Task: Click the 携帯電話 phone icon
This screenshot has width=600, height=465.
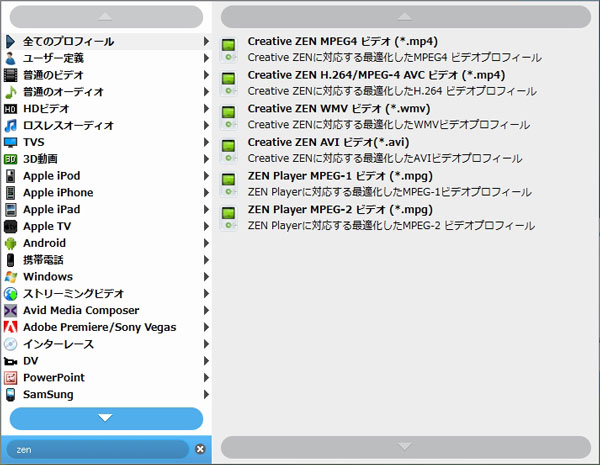Action: (11, 260)
